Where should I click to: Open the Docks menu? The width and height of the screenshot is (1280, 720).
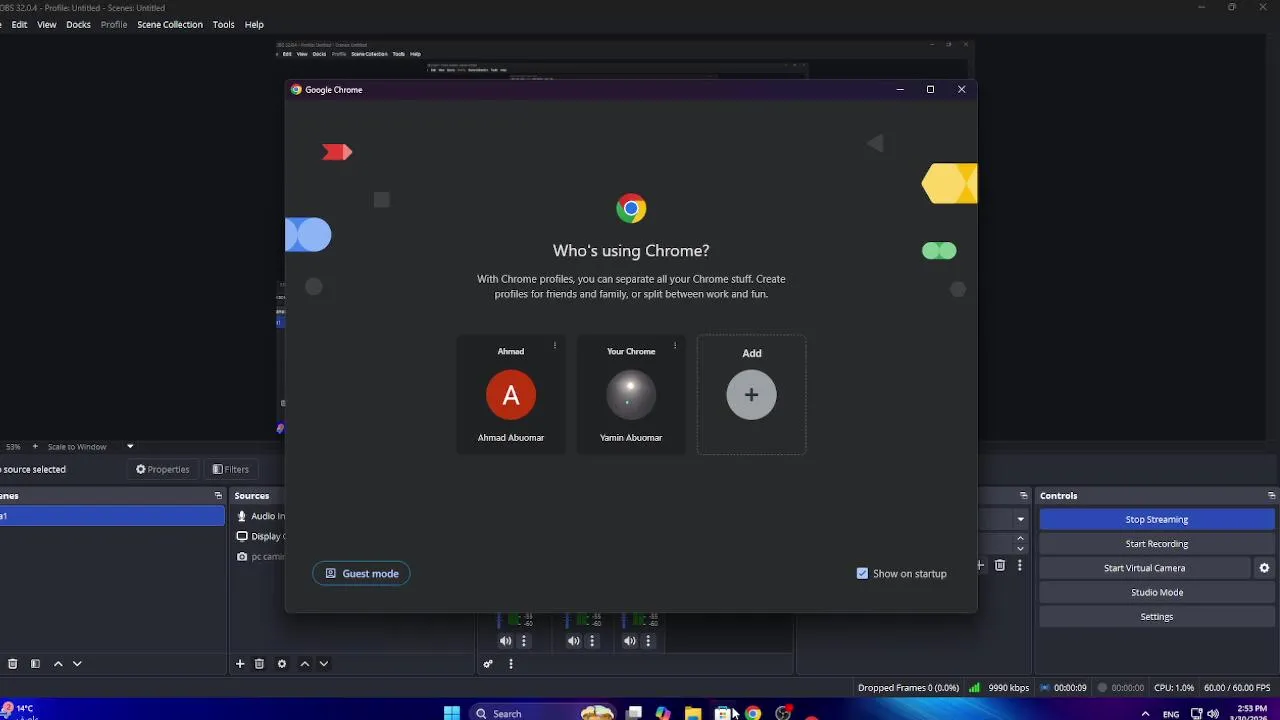(x=78, y=25)
